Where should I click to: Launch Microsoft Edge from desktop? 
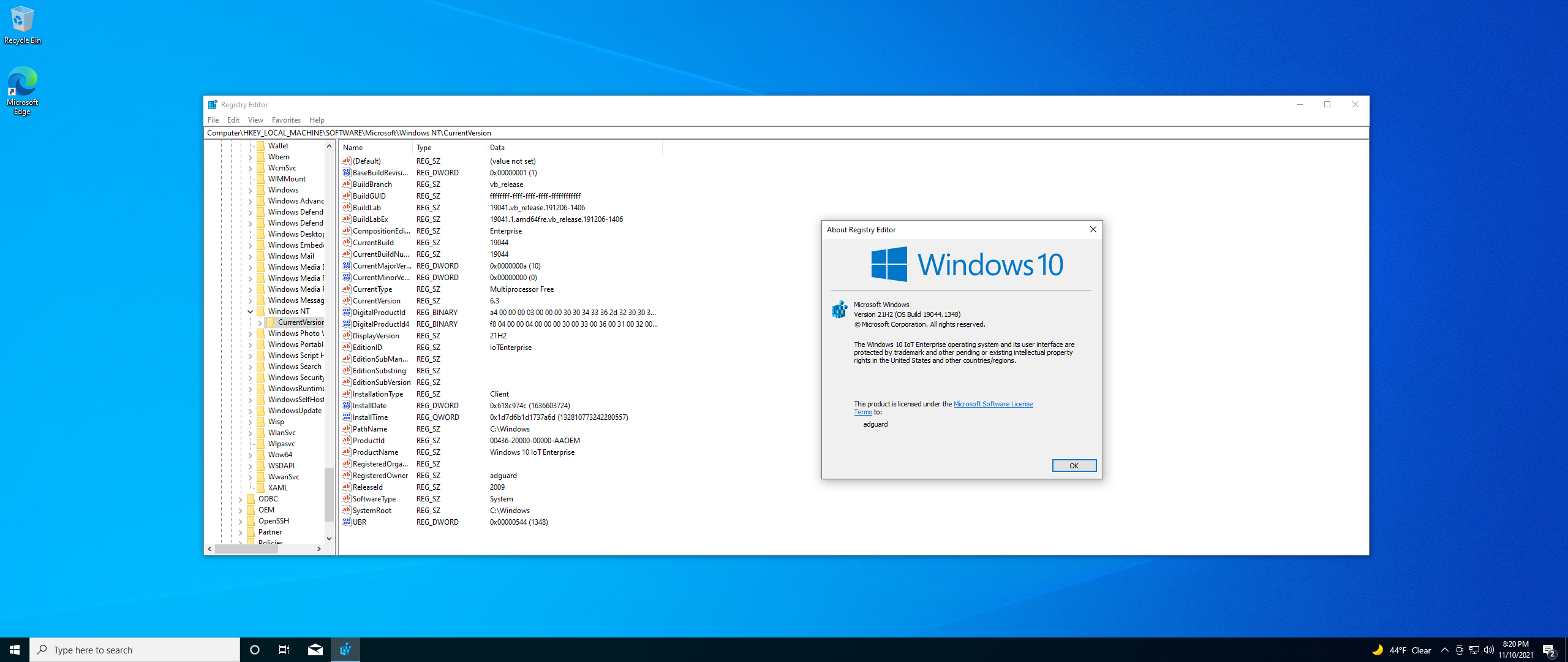click(x=23, y=91)
